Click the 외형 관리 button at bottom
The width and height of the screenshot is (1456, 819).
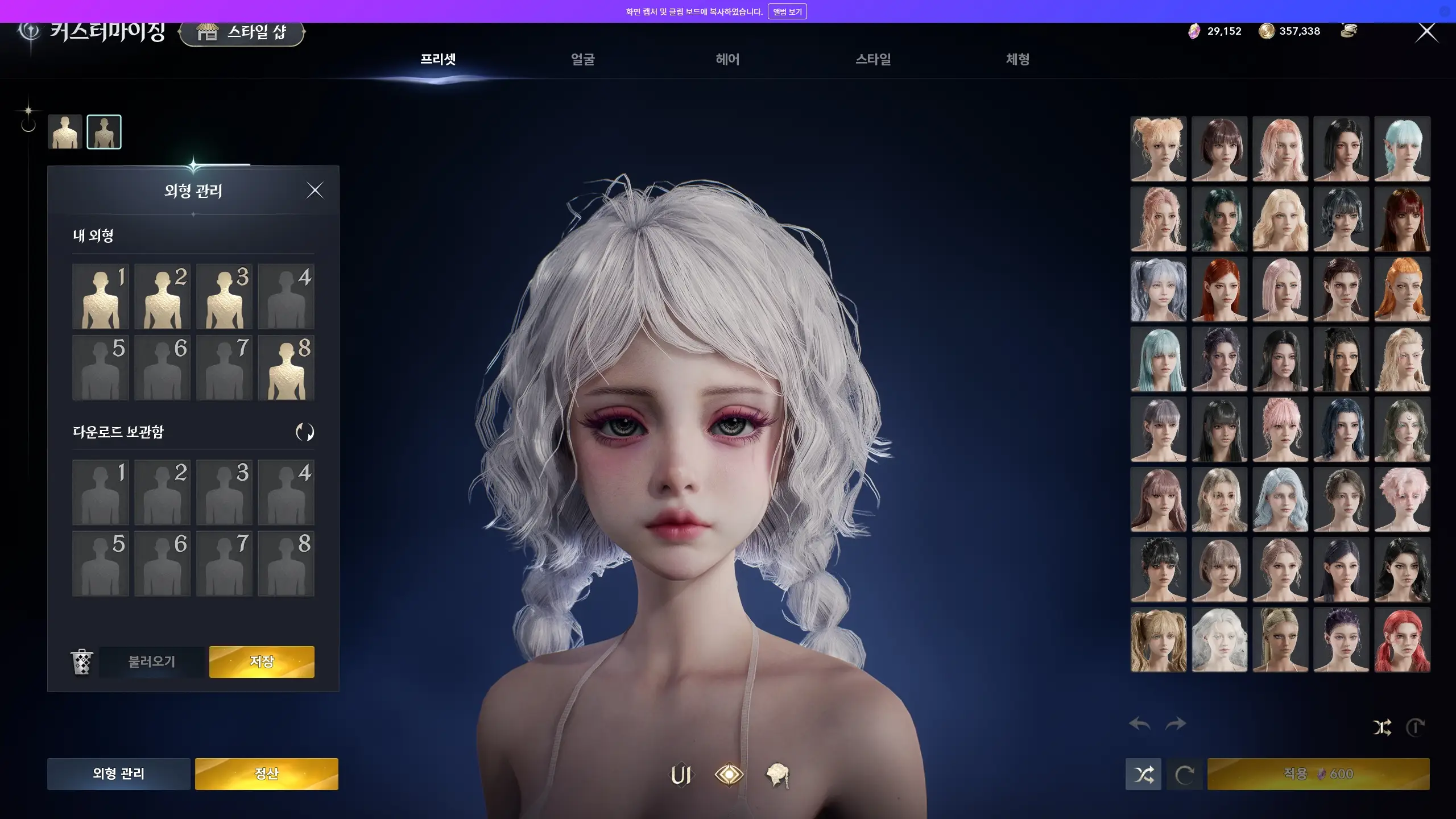pyautogui.click(x=119, y=774)
